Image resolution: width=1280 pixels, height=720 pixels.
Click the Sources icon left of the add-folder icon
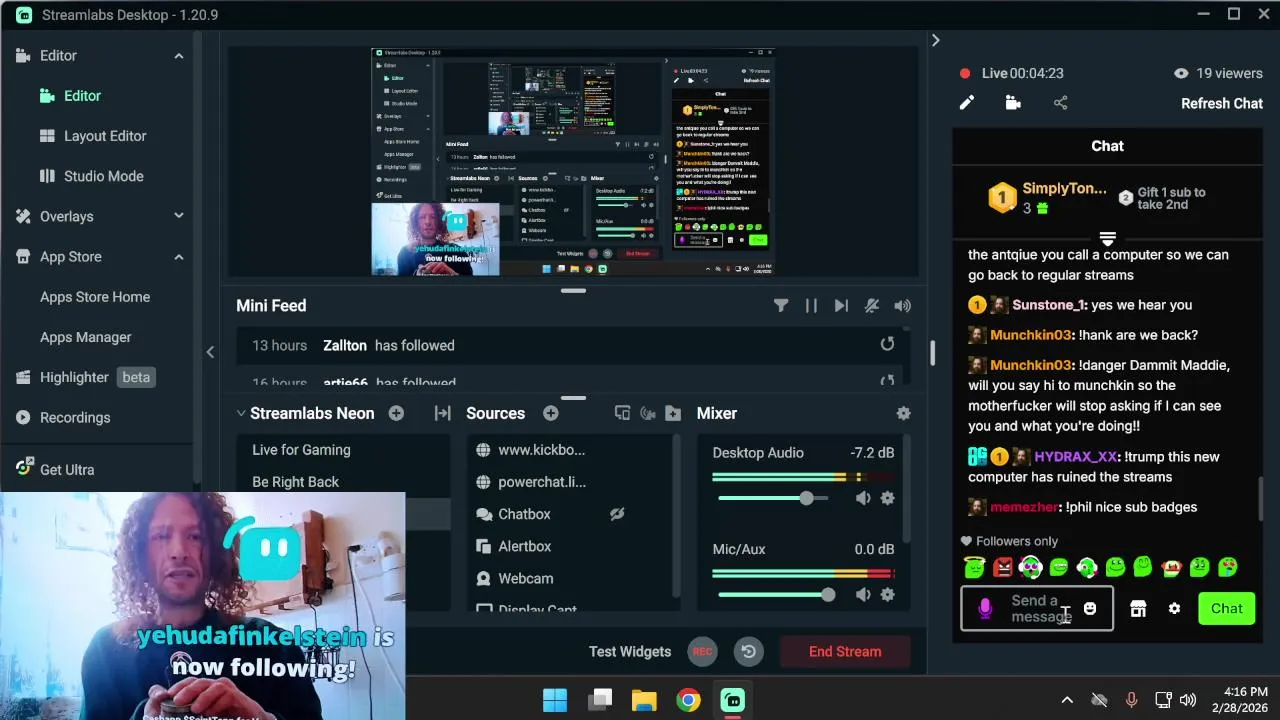[x=648, y=413]
